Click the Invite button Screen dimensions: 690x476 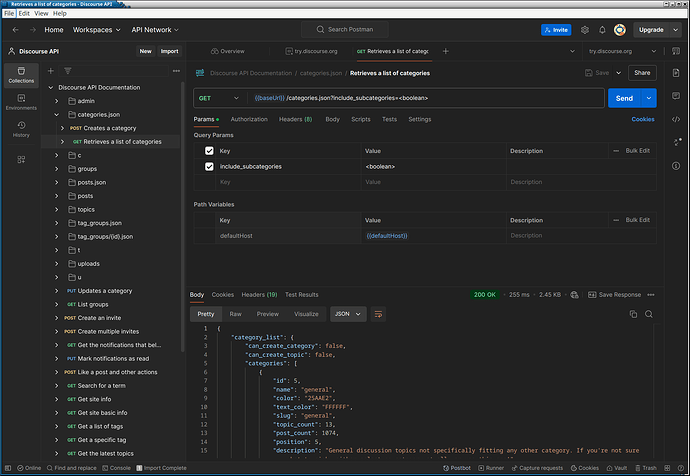coord(556,30)
